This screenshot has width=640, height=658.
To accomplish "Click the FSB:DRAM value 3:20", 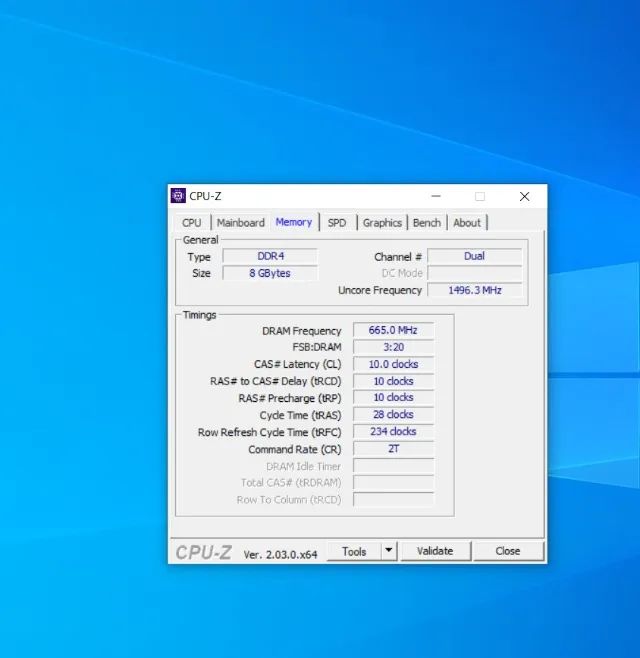I will 393,347.
